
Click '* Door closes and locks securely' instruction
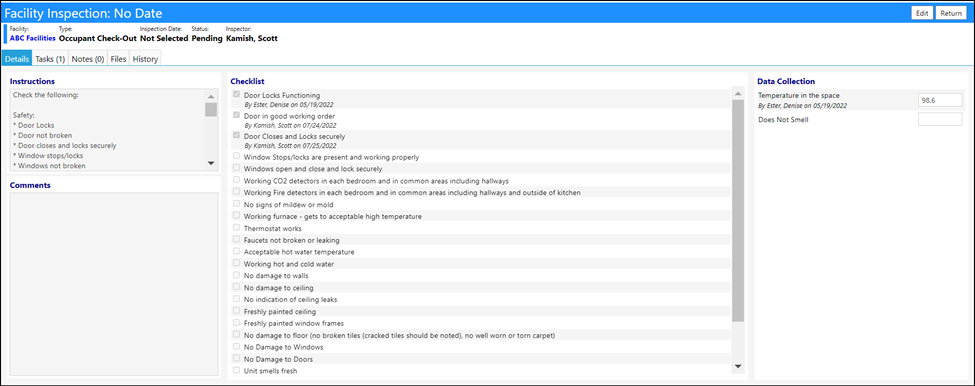(65, 145)
